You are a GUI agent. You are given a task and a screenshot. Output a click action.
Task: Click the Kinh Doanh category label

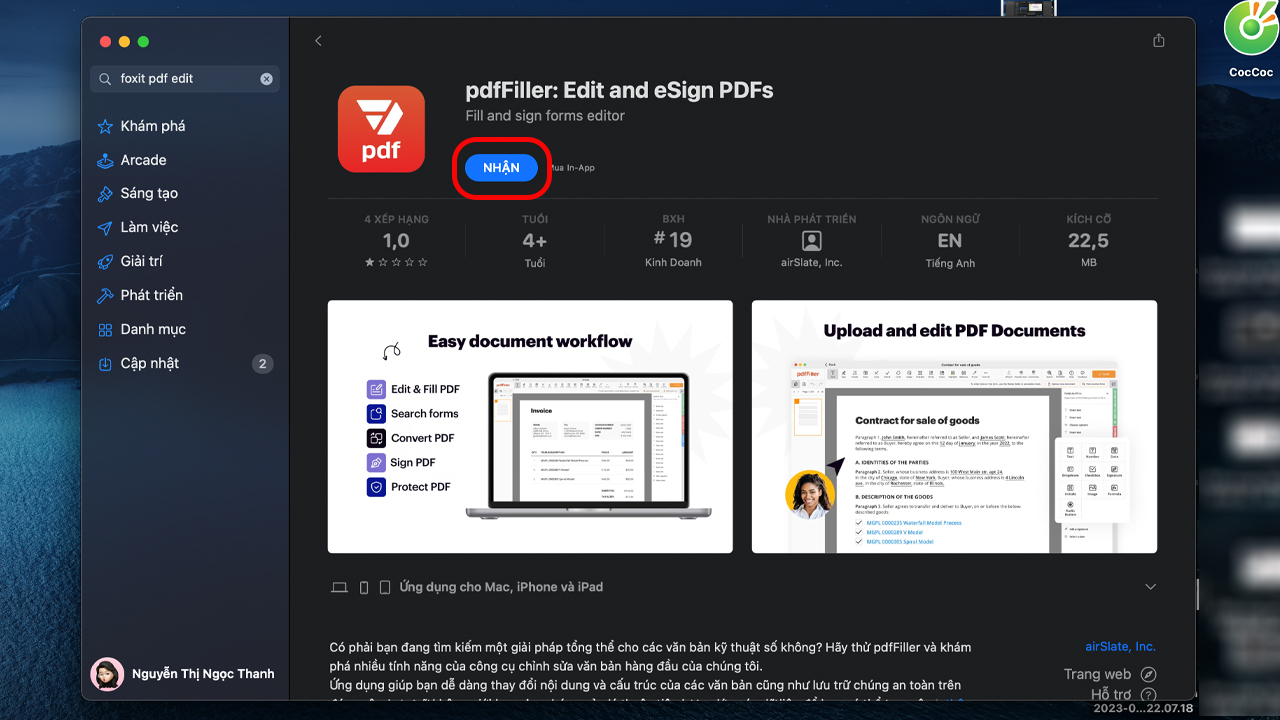pyautogui.click(x=673, y=263)
